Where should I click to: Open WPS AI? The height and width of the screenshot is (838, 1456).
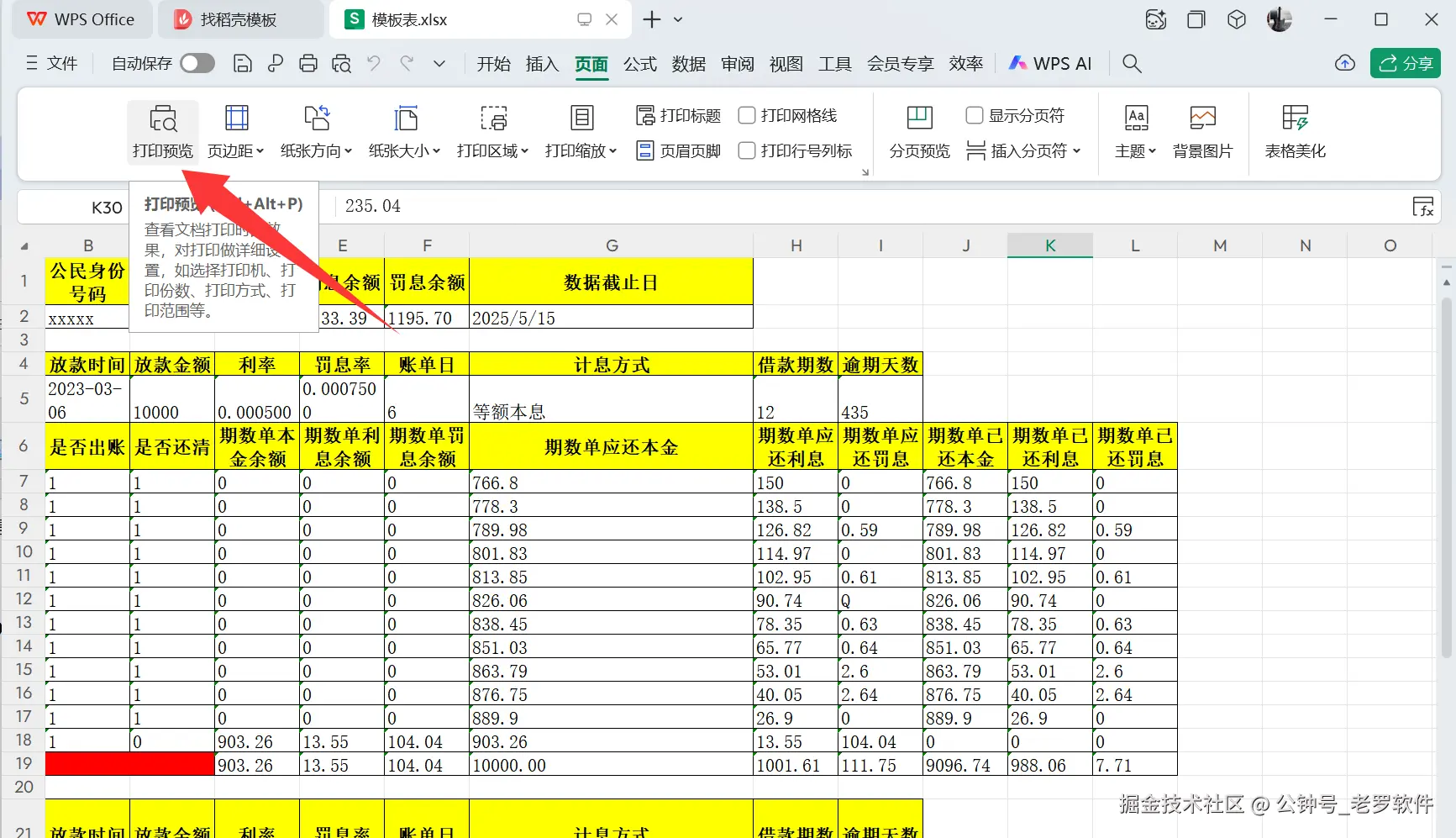click(x=1050, y=63)
